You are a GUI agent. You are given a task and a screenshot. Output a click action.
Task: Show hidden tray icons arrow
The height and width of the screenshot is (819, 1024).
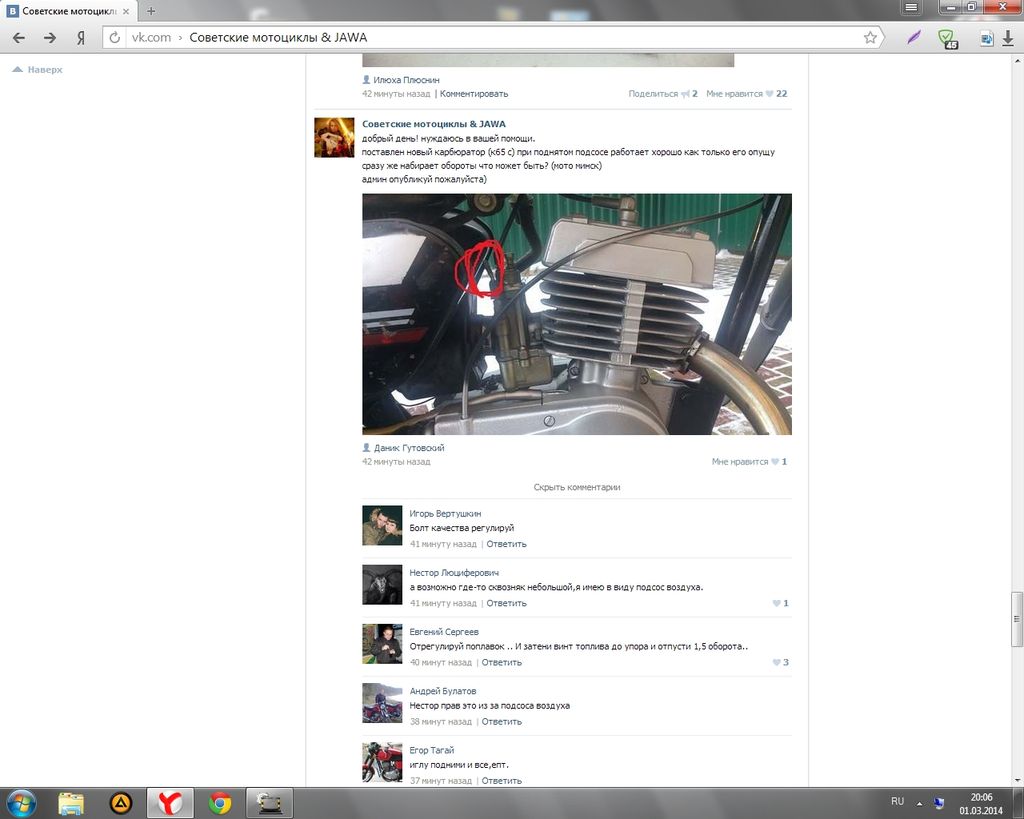[919, 802]
